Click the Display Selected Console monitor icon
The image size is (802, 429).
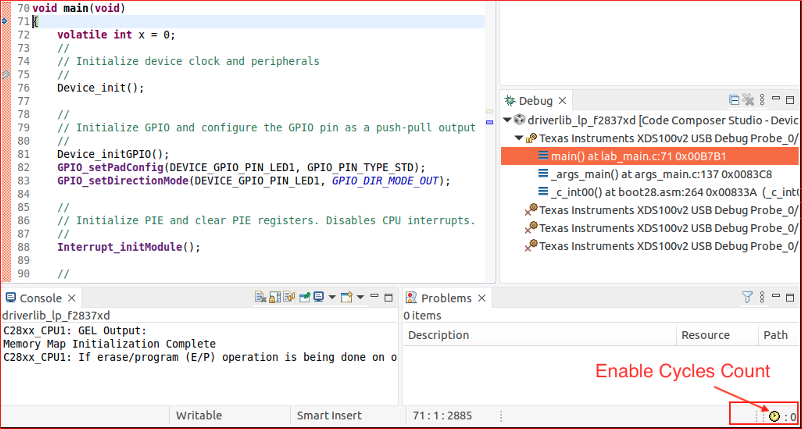(x=317, y=297)
